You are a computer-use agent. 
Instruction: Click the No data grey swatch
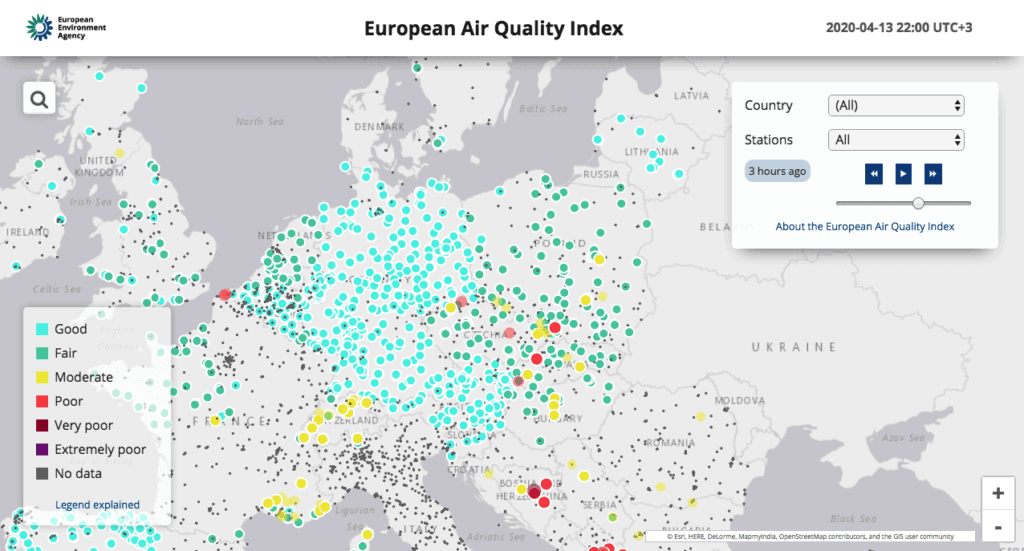click(x=42, y=474)
